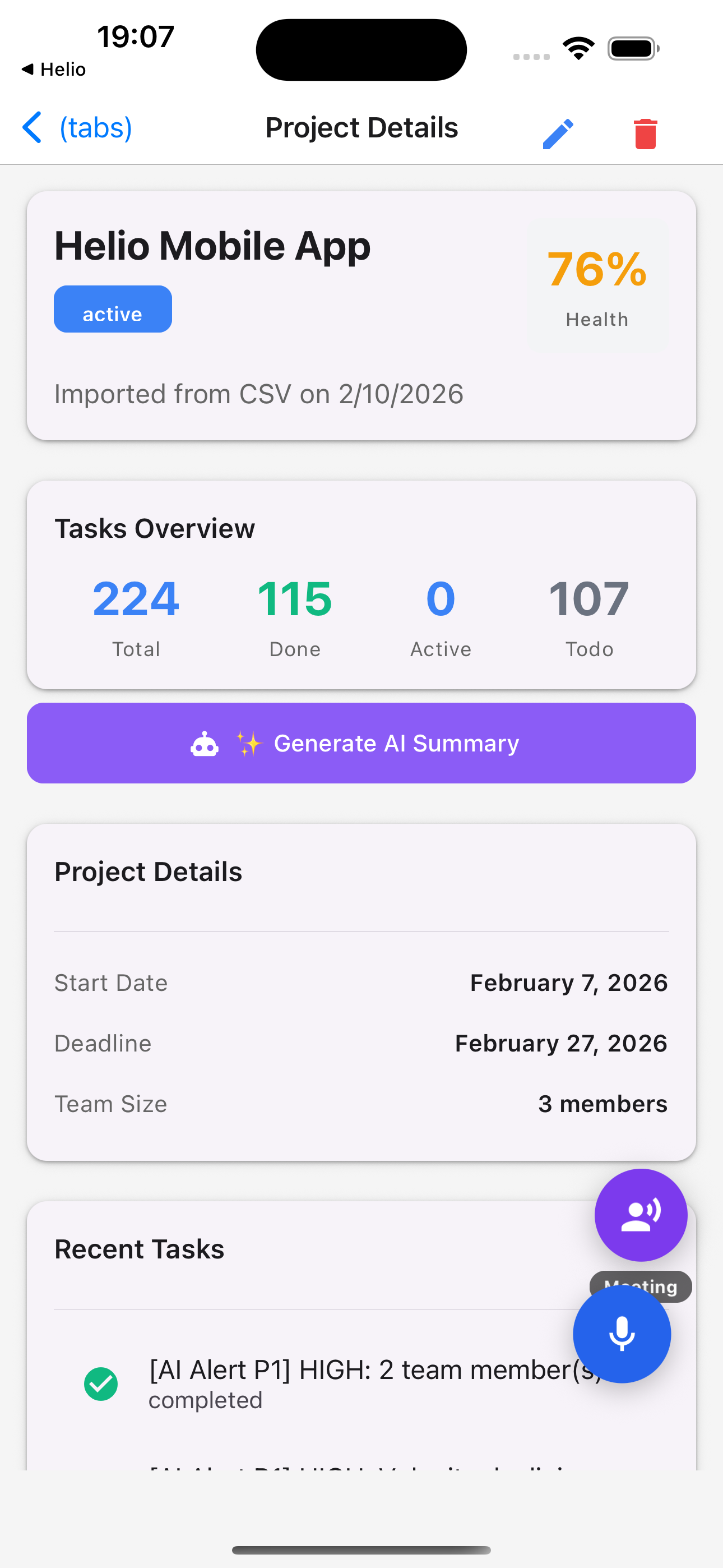Image resolution: width=723 pixels, height=1568 pixels.
Task: Open the Deadline February 27, 2026 row
Action: (x=361, y=1043)
